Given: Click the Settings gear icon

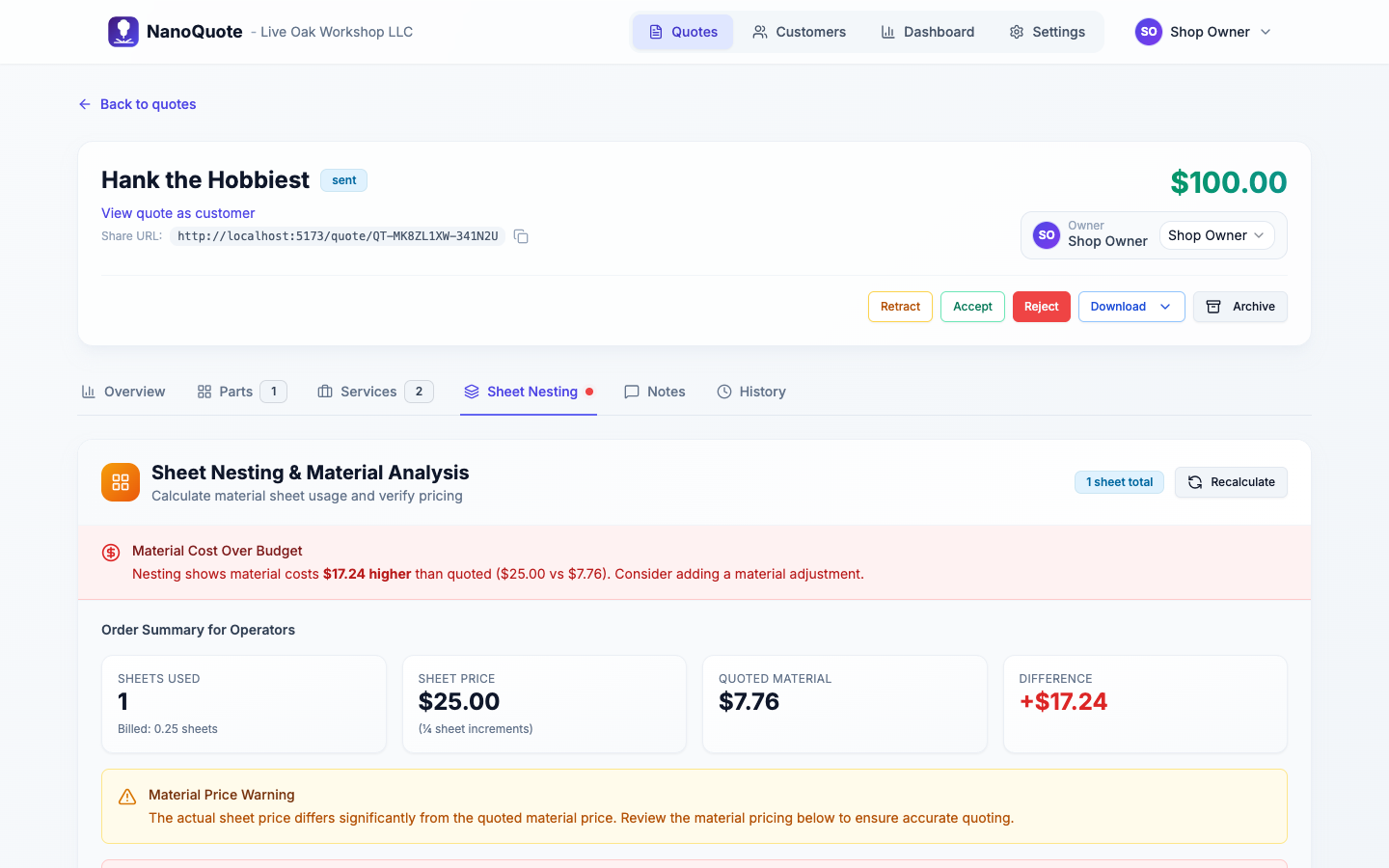Looking at the screenshot, I should click(x=1016, y=31).
